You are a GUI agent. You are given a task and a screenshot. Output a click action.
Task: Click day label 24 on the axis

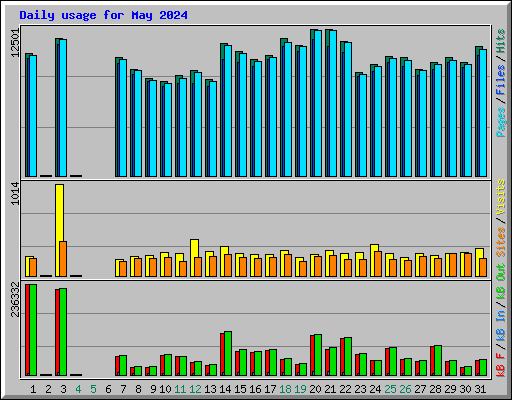coord(375,389)
